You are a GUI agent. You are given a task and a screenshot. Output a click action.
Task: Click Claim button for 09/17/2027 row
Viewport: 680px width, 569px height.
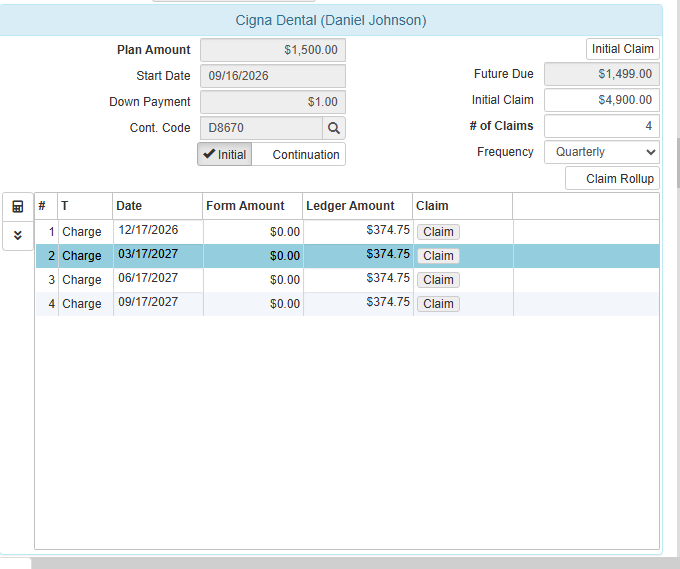click(438, 304)
